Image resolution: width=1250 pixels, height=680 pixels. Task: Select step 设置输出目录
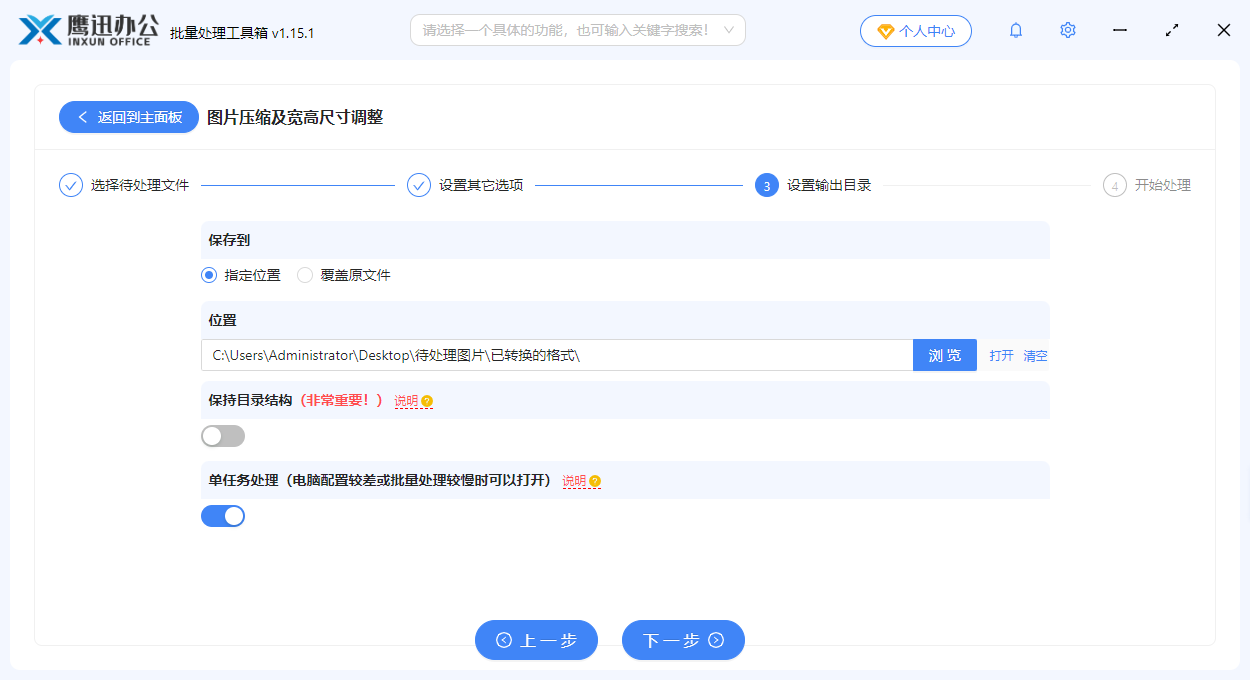[829, 185]
